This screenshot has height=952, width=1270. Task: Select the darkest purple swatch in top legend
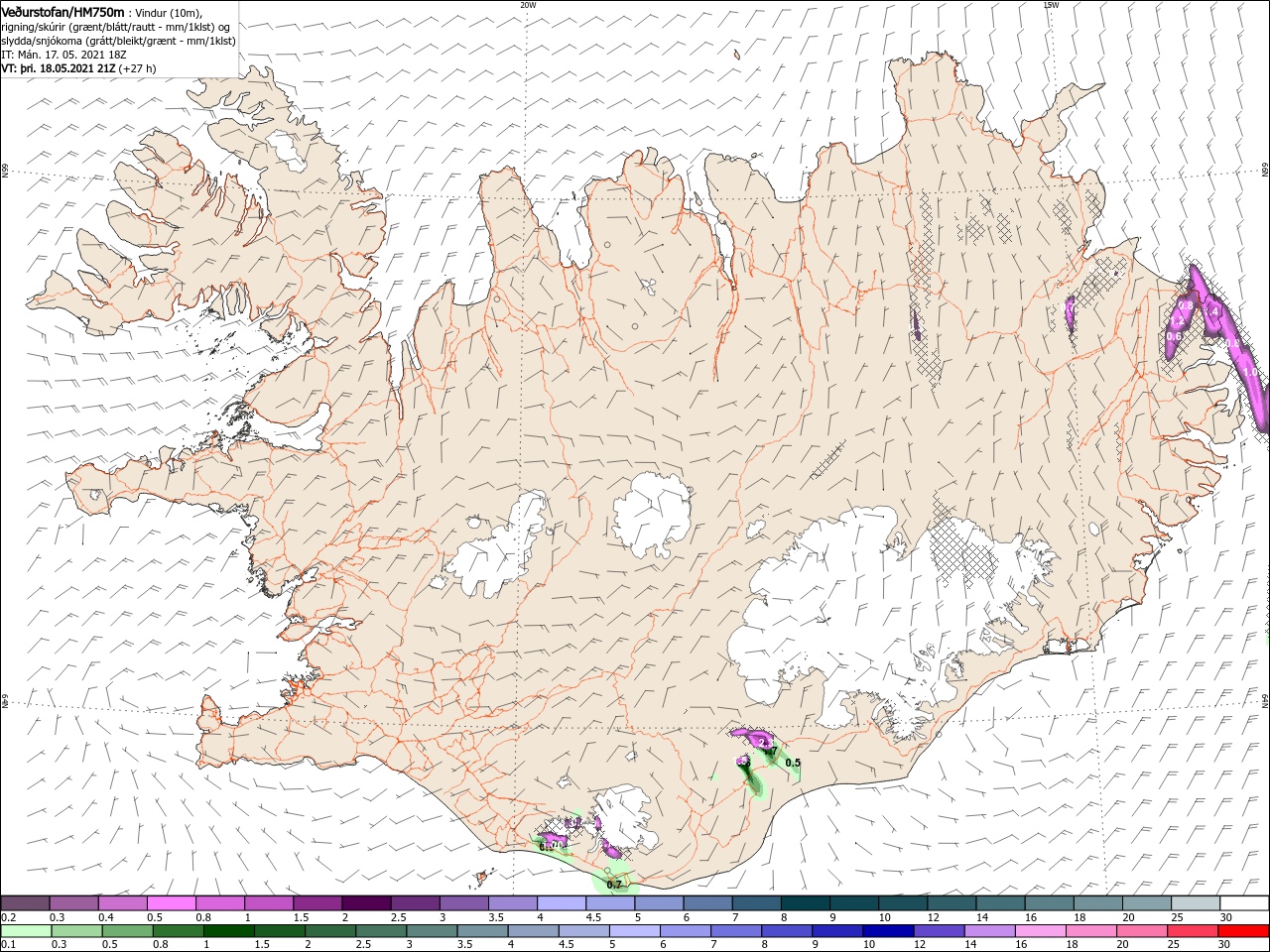[365, 903]
